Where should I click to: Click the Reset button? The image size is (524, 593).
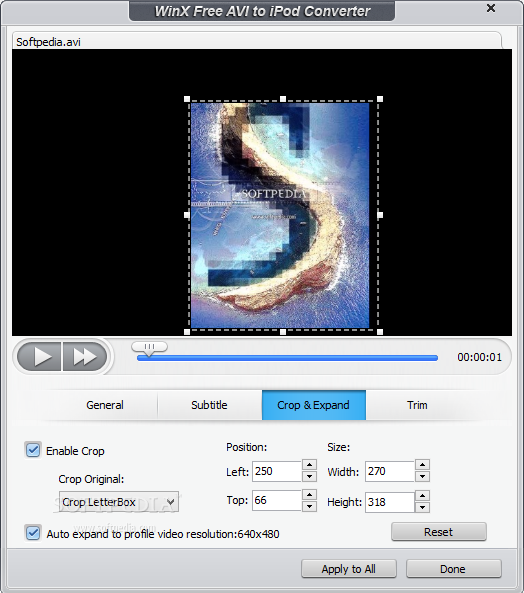(439, 532)
